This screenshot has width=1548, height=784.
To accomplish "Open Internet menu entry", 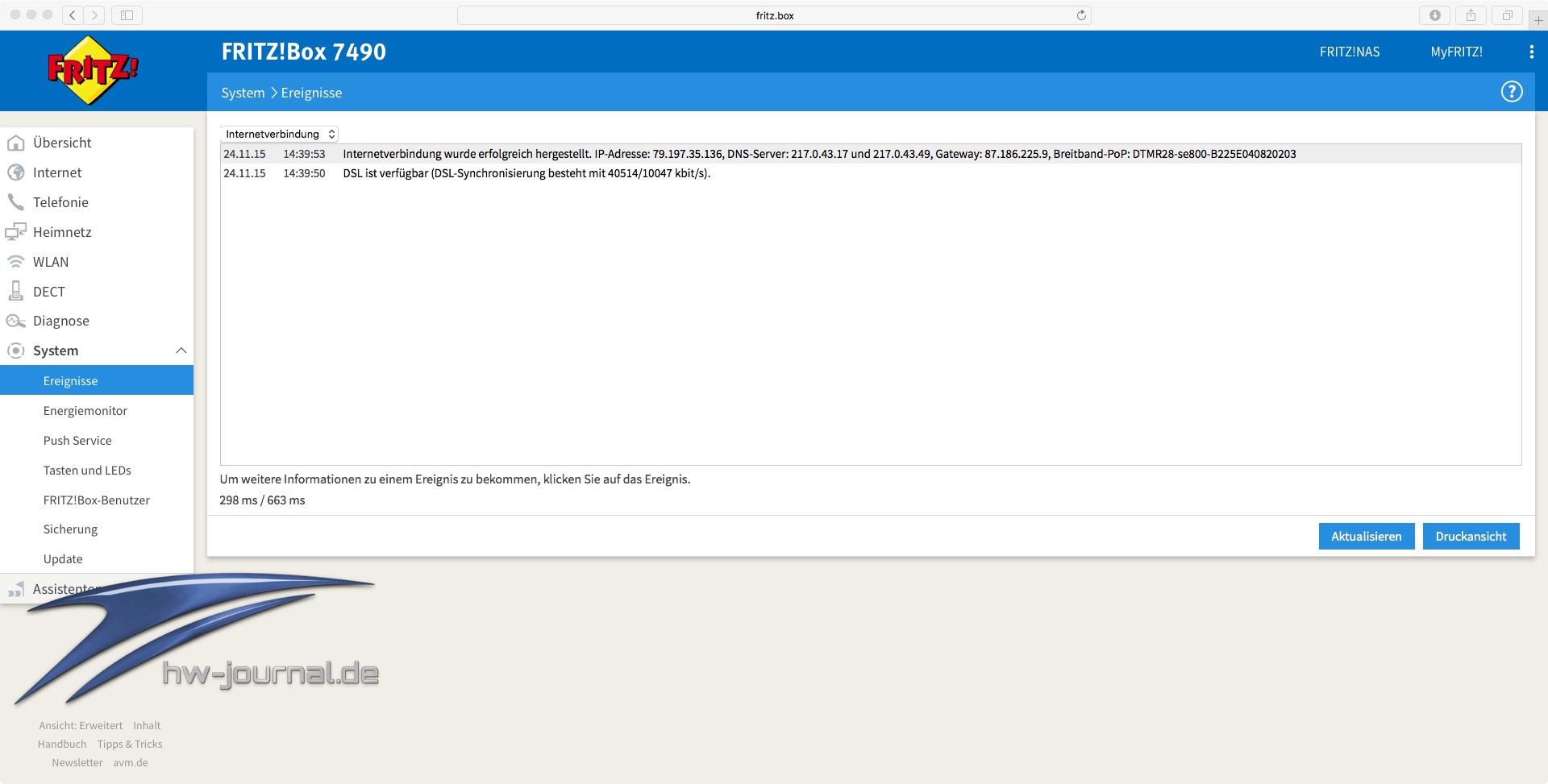I will click(x=57, y=172).
